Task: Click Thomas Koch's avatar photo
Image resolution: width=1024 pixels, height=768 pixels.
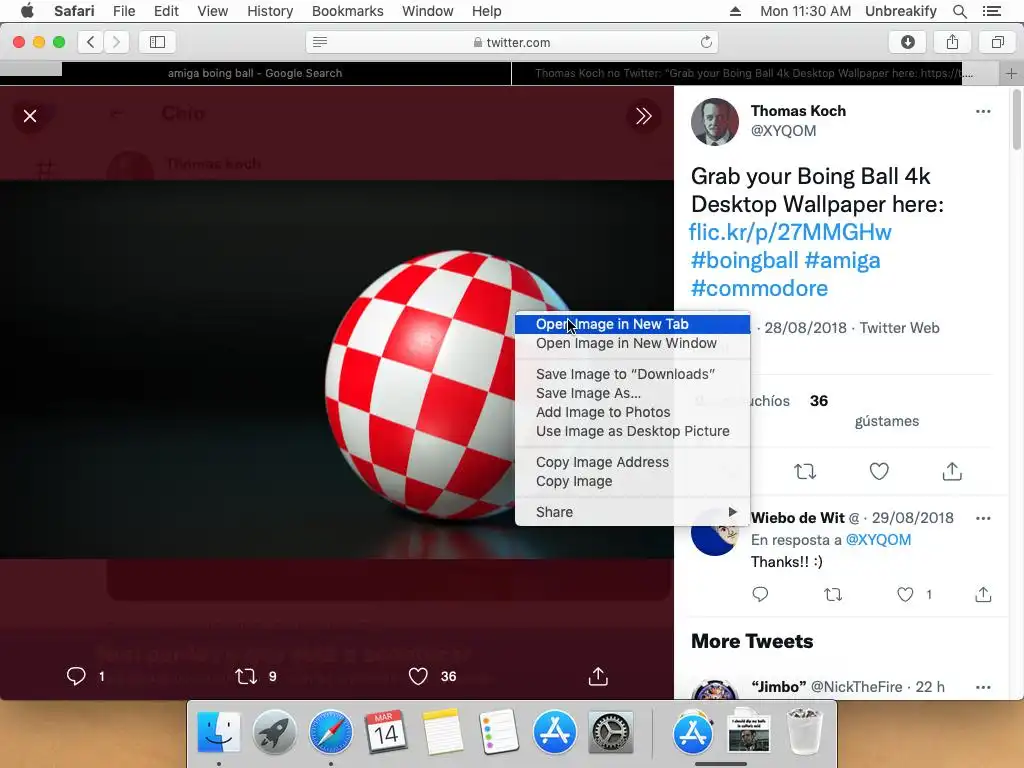Action: pyautogui.click(x=714, y=121)
